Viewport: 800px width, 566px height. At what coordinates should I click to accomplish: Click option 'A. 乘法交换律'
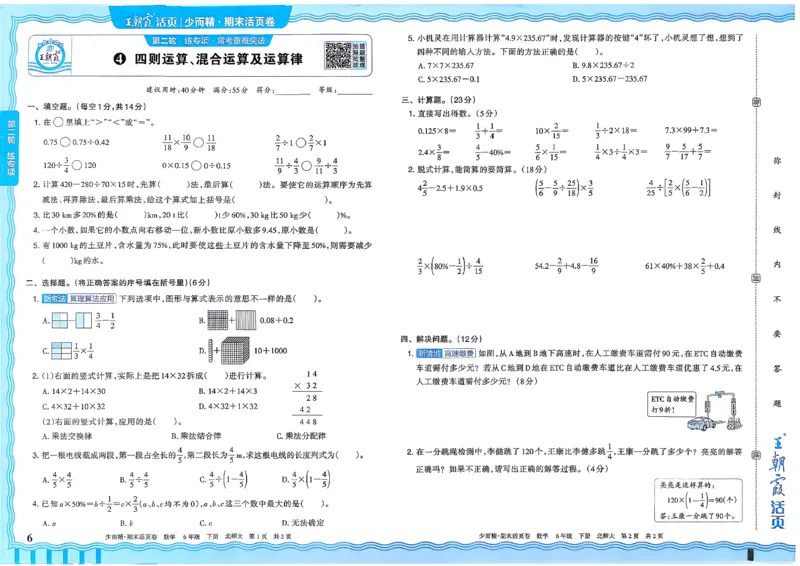(x=67, y=436)
